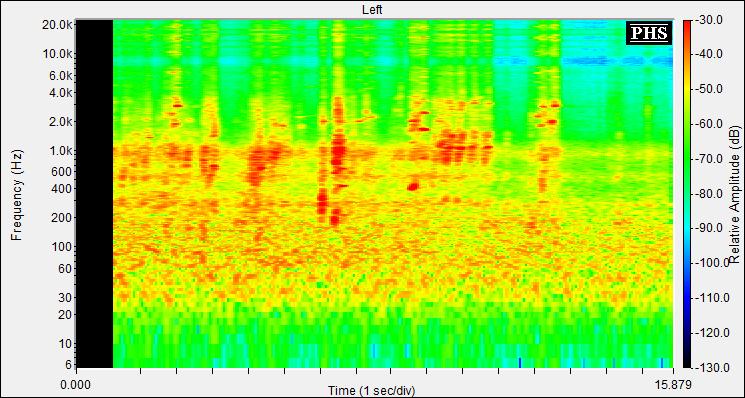
Task: Select the 1.0k frequency tick label
Action: click(62, 151)
